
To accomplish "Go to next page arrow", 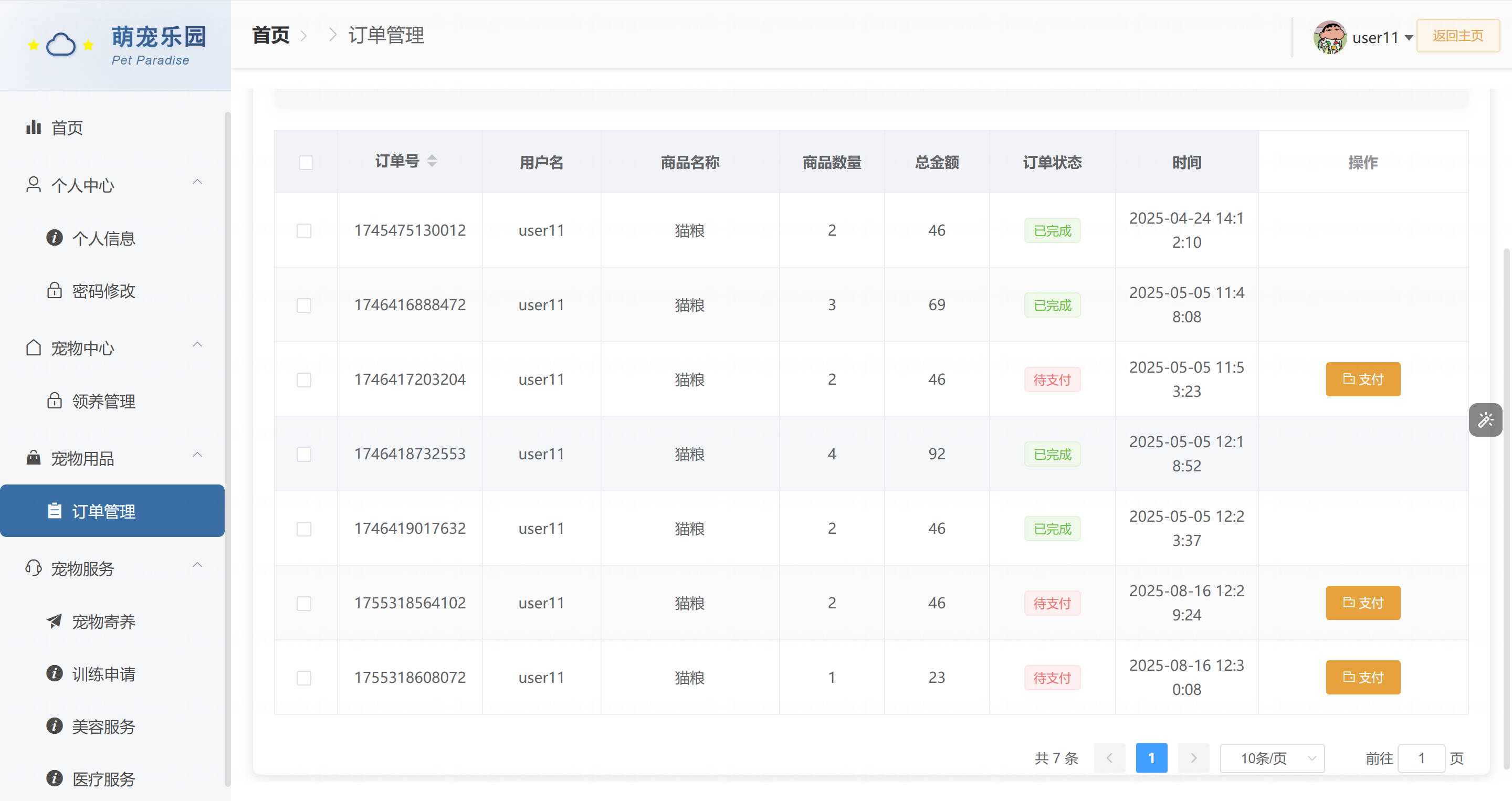I will pyautogui.click(x=1193, y=758).
